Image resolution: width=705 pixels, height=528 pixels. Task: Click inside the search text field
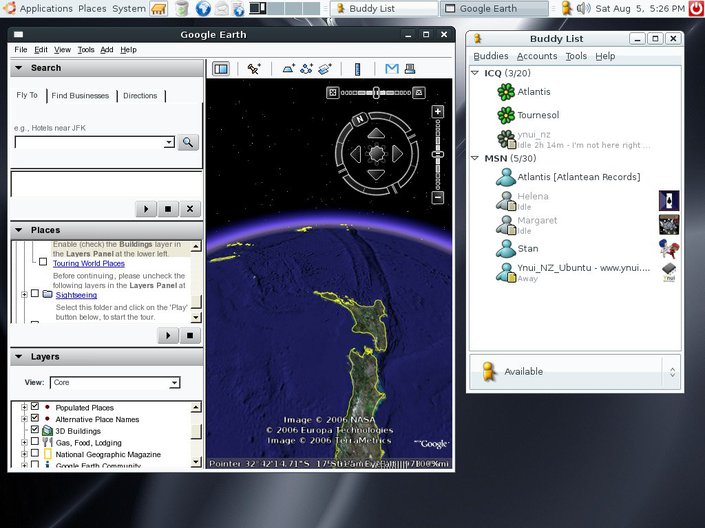tap(89, 143)
